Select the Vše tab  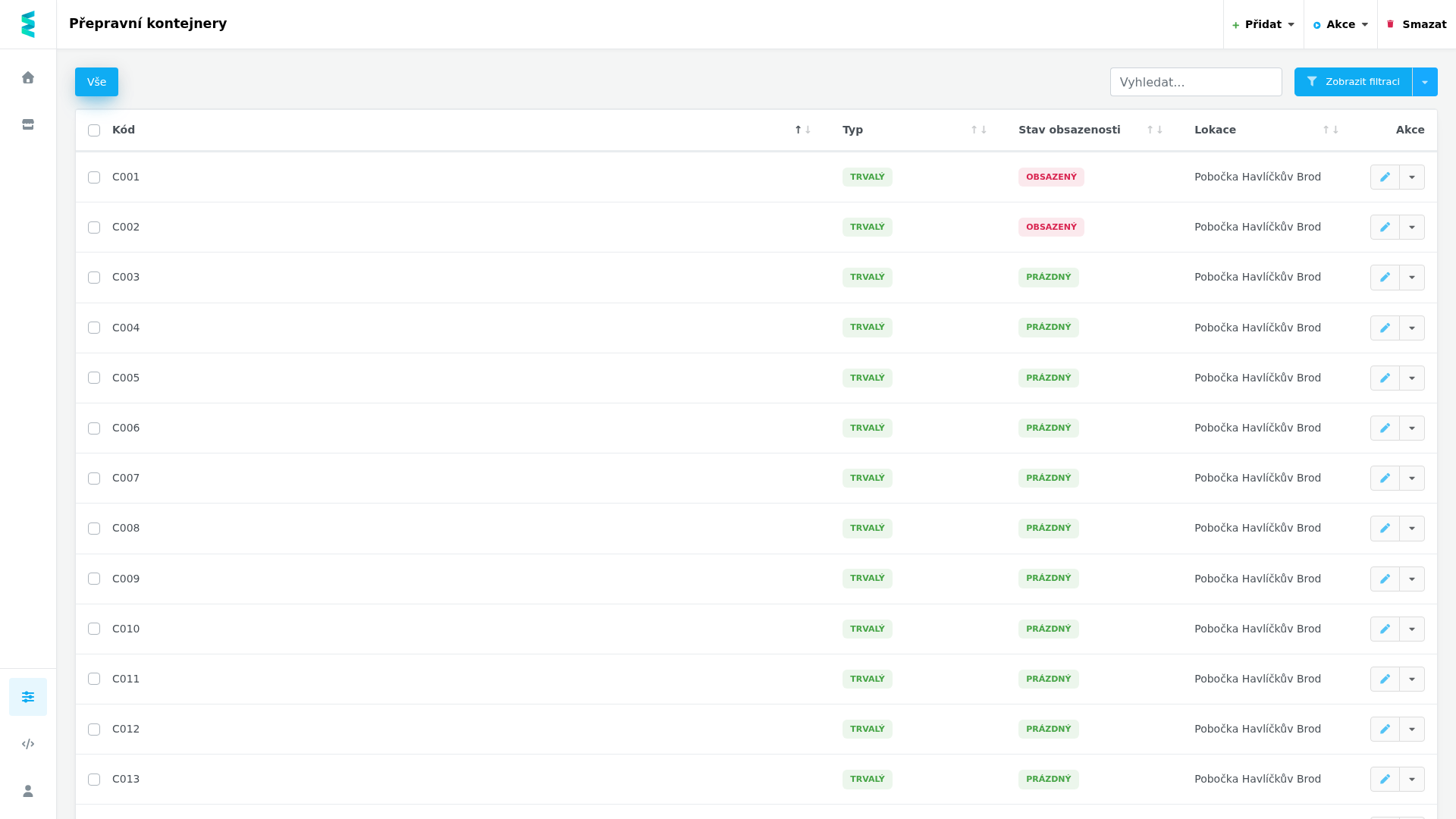click(96, 82)
